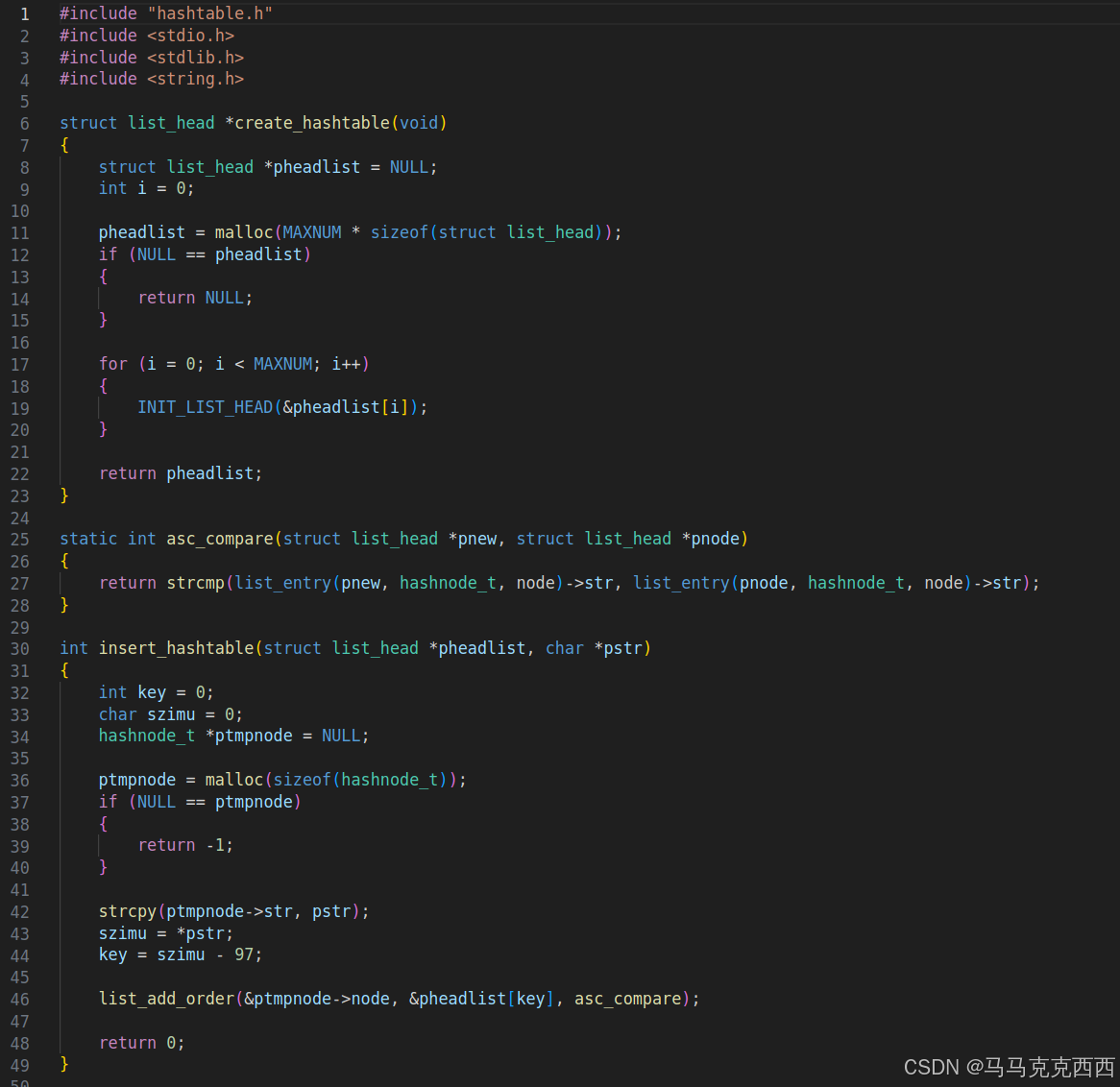1120x1087 pixels.
Task: Click line number 35 in the gutter
Action: (x=20, y=760)
